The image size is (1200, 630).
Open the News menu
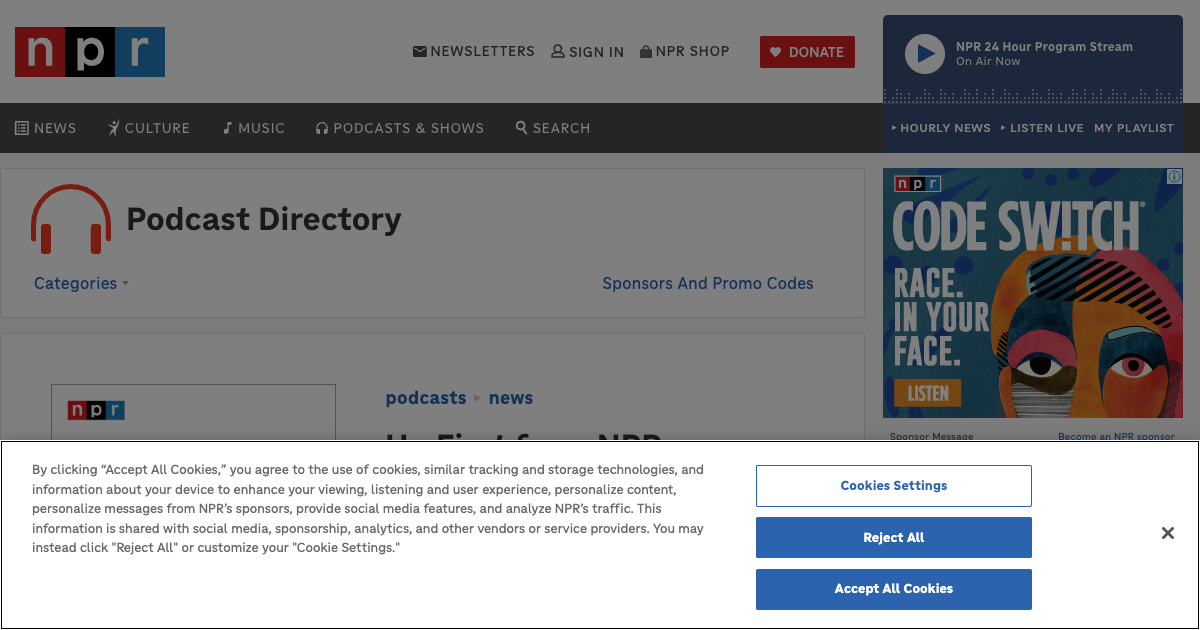click(x=46, y=128)
